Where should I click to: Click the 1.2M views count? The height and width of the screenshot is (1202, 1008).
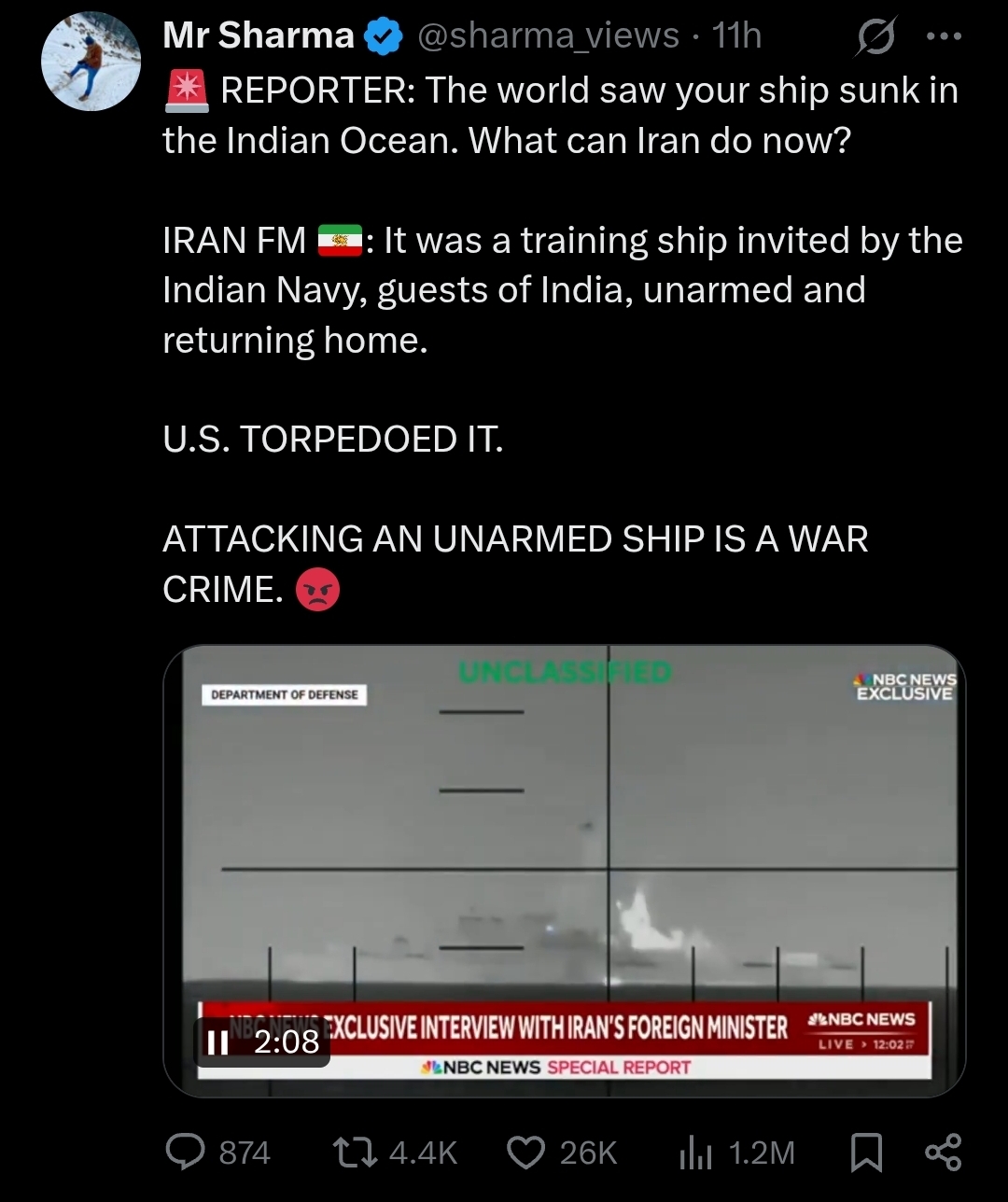(762, 1153)
